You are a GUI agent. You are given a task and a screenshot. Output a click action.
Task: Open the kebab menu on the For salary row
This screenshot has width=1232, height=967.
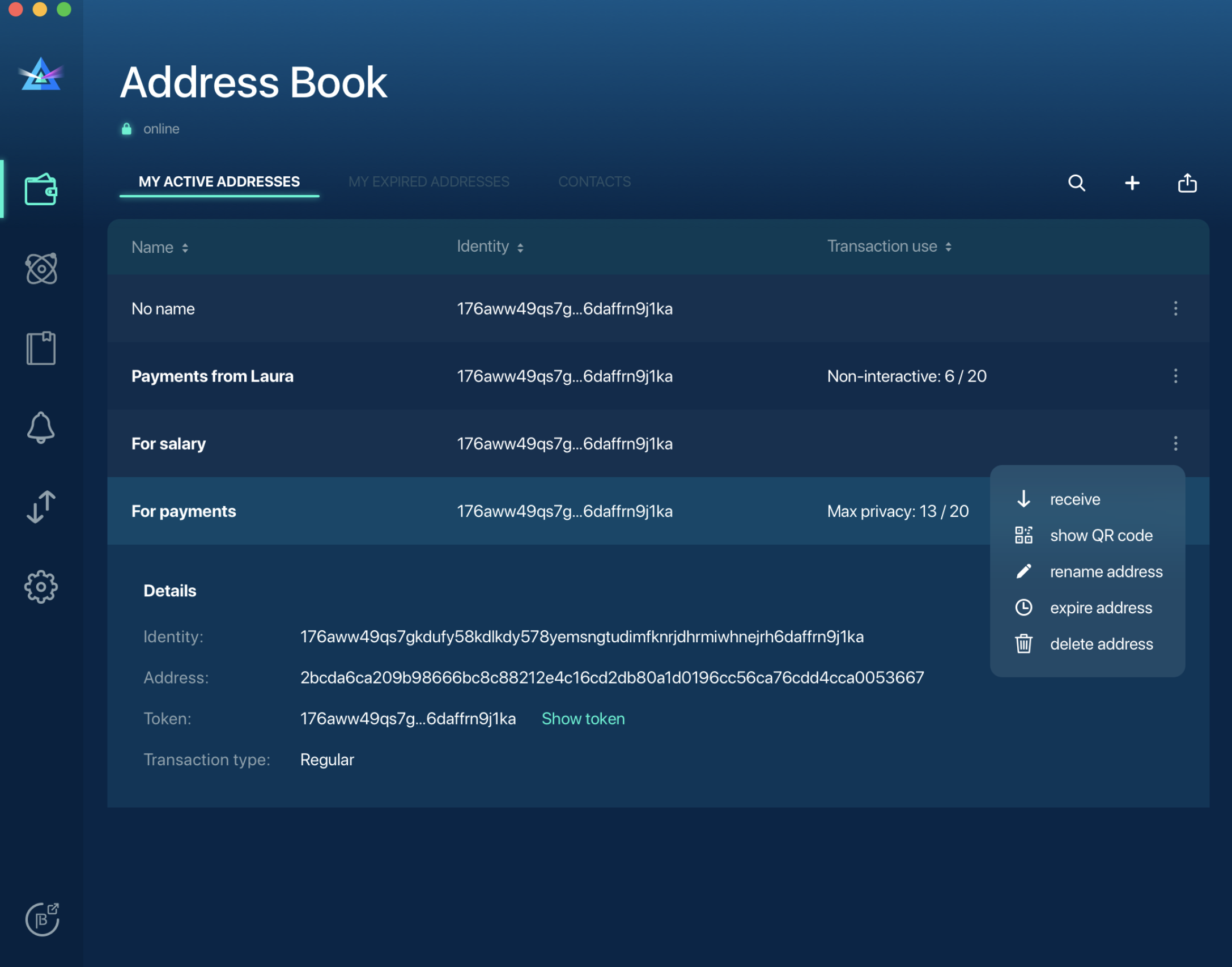click(x=1176, y=444)
